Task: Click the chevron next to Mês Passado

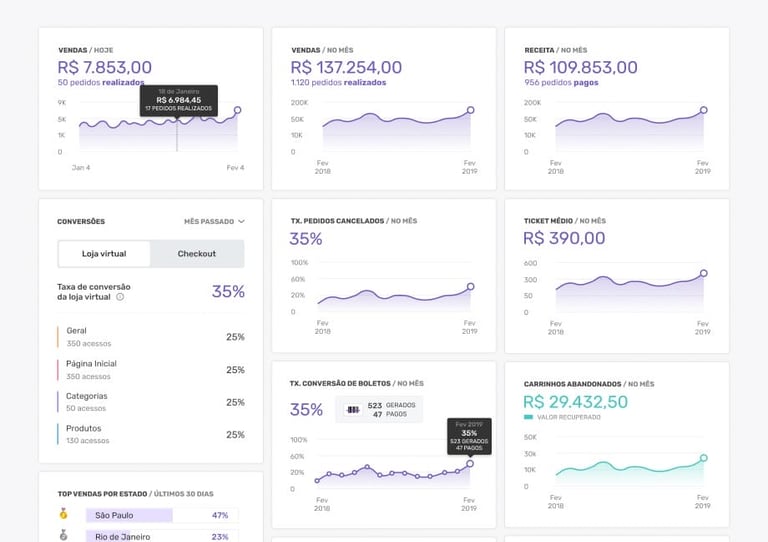Action: click(x=242, y=221)
